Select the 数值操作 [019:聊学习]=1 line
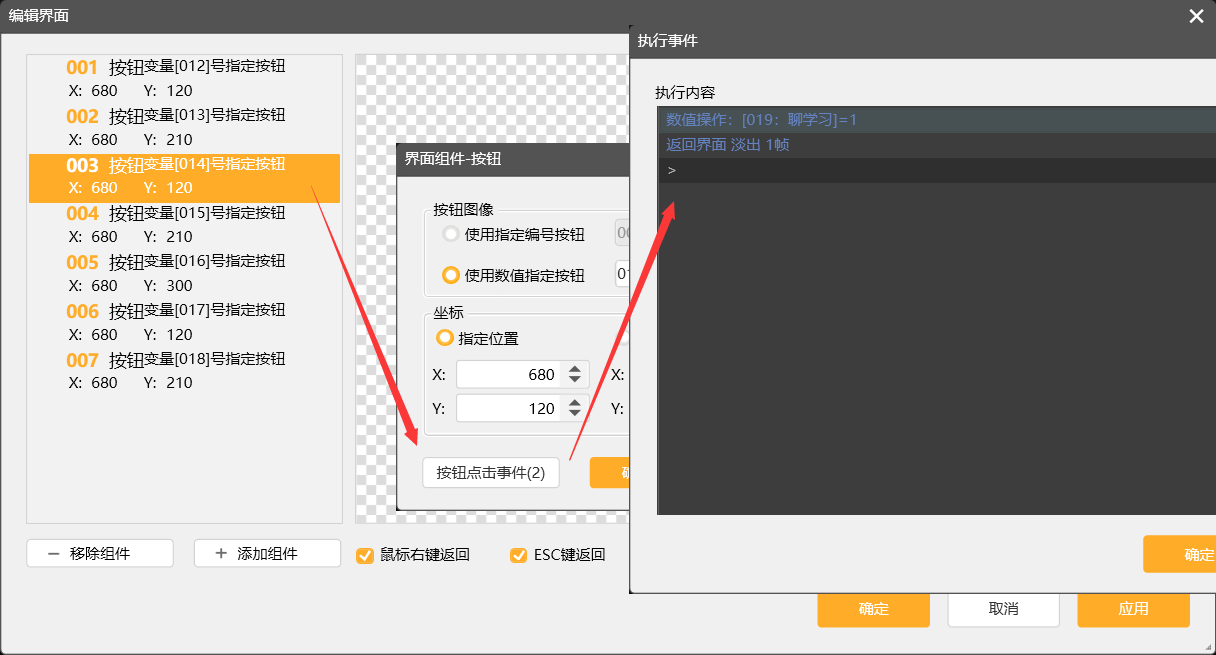This screenshot has height=655, width=1216. click(762, 120)
